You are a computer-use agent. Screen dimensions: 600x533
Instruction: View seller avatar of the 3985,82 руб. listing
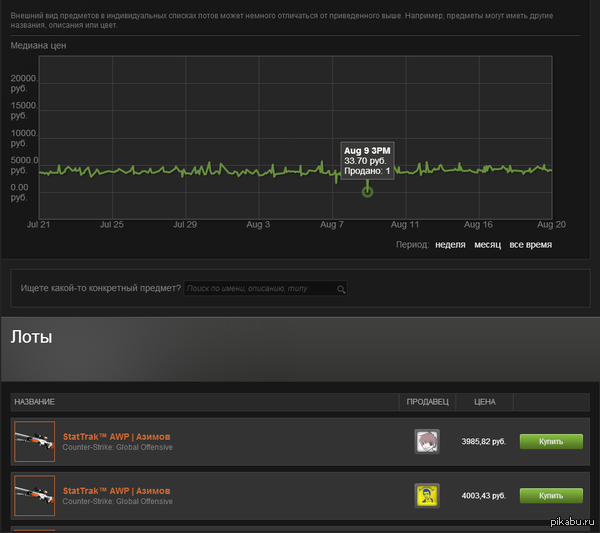coord(427,441)
